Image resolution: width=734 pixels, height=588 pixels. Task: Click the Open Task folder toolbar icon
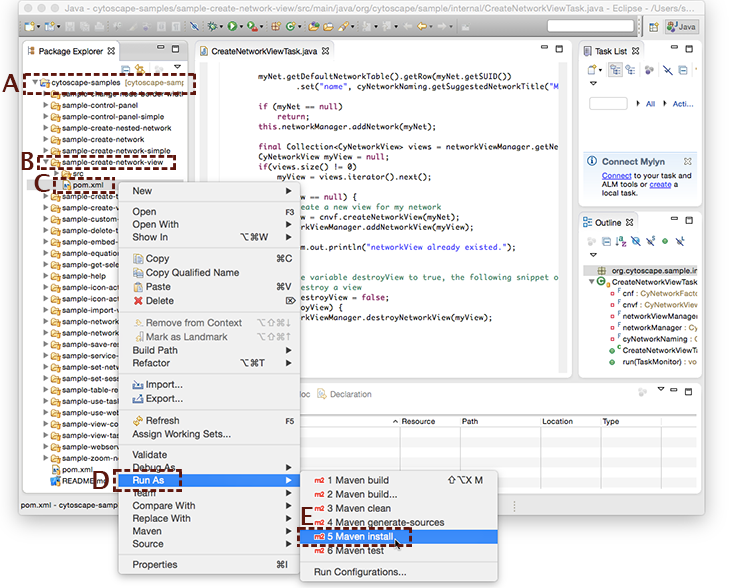[328, 27]
